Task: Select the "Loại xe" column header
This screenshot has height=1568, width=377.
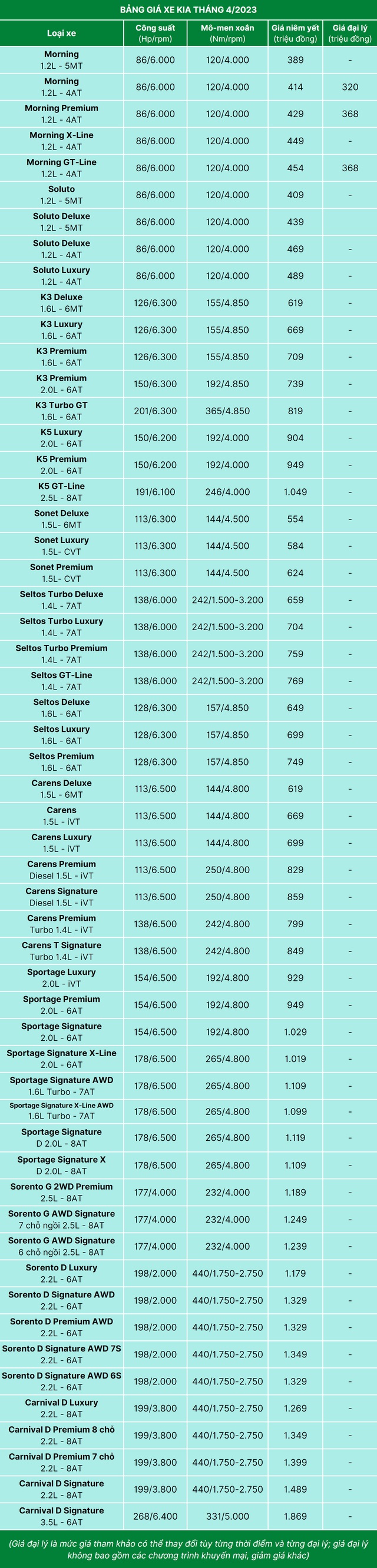Action: 61,33
